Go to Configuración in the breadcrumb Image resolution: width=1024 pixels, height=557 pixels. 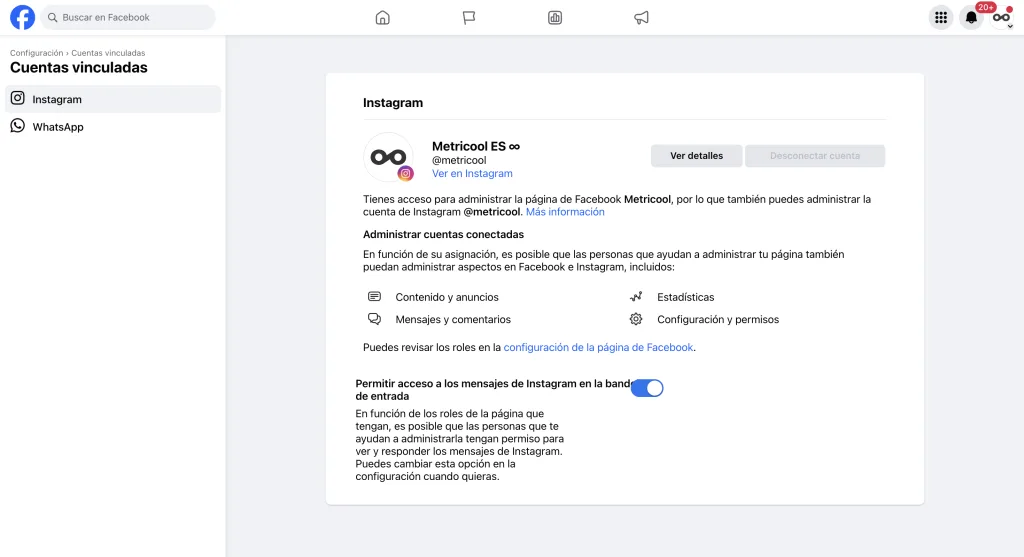[x=37, y=53]
